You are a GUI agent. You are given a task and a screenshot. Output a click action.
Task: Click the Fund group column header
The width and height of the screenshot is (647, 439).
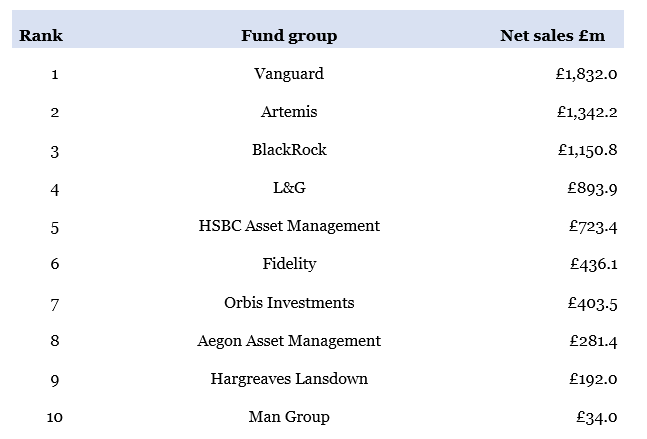click(x=289, y=36)
